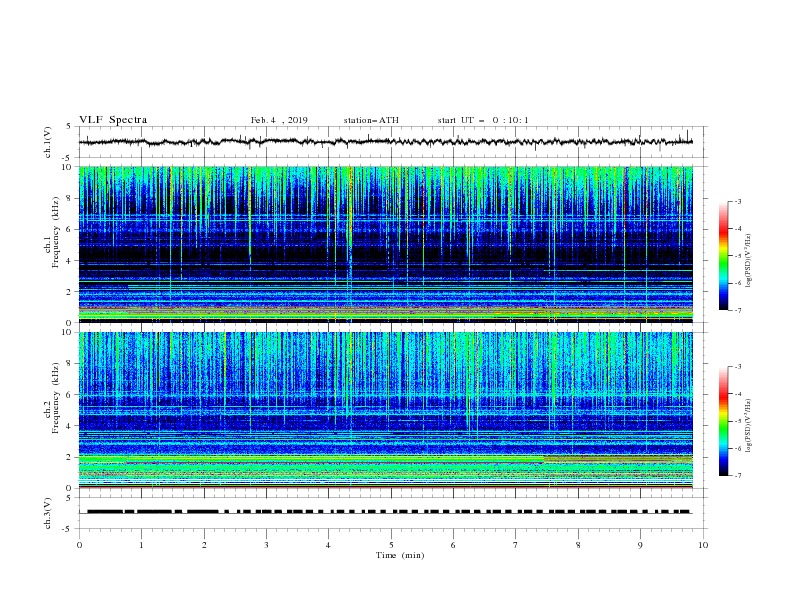The height and width of the screenshot is (612, 792).
Task: Click the ch.1 waveform trace
Action: pos(386,142)
